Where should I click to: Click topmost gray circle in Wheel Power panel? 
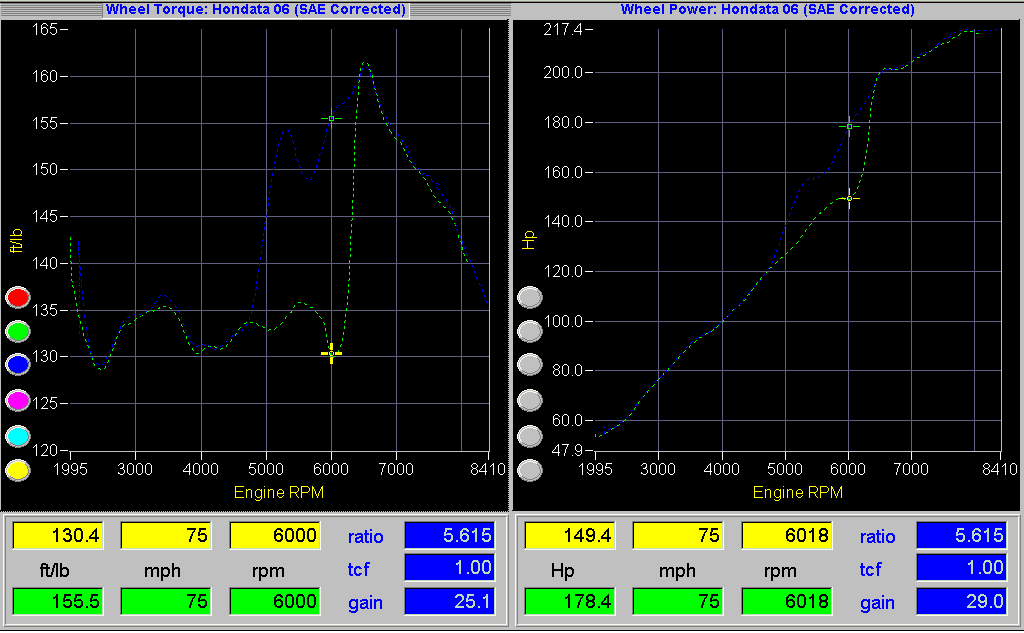530,297
